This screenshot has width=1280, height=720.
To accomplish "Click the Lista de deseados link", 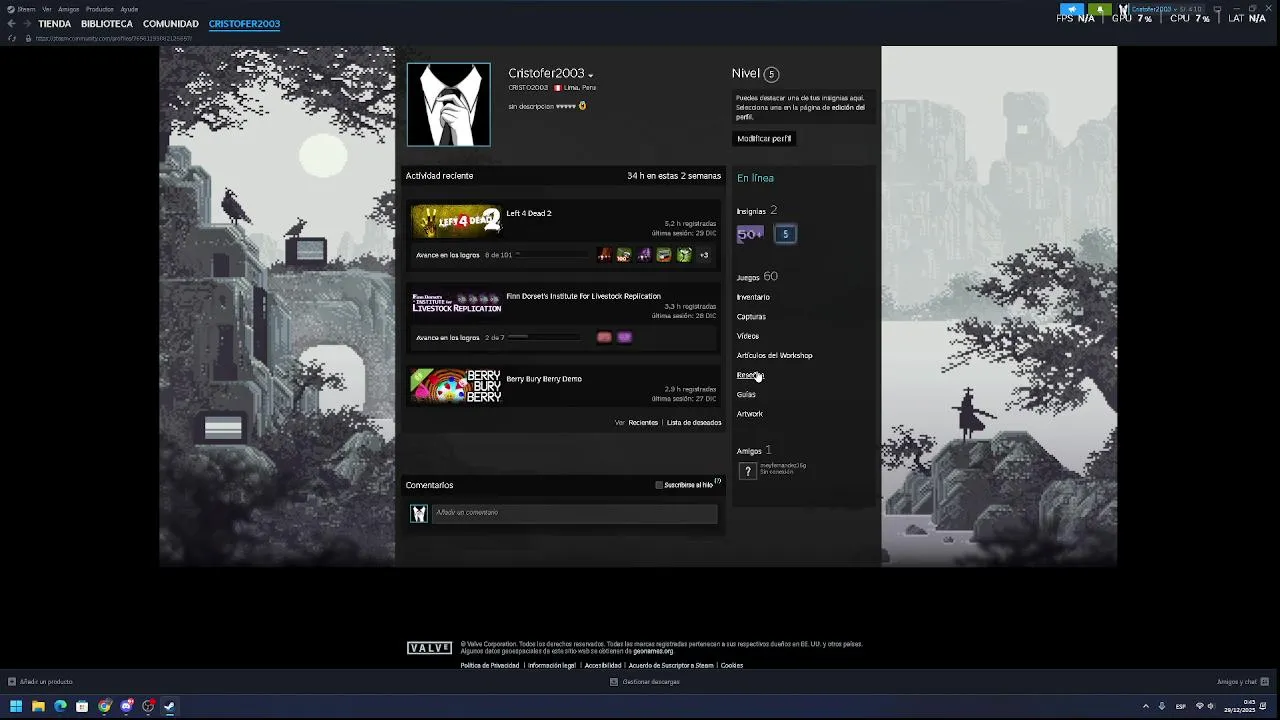I will pyautogui.click(x=694, y=423).
